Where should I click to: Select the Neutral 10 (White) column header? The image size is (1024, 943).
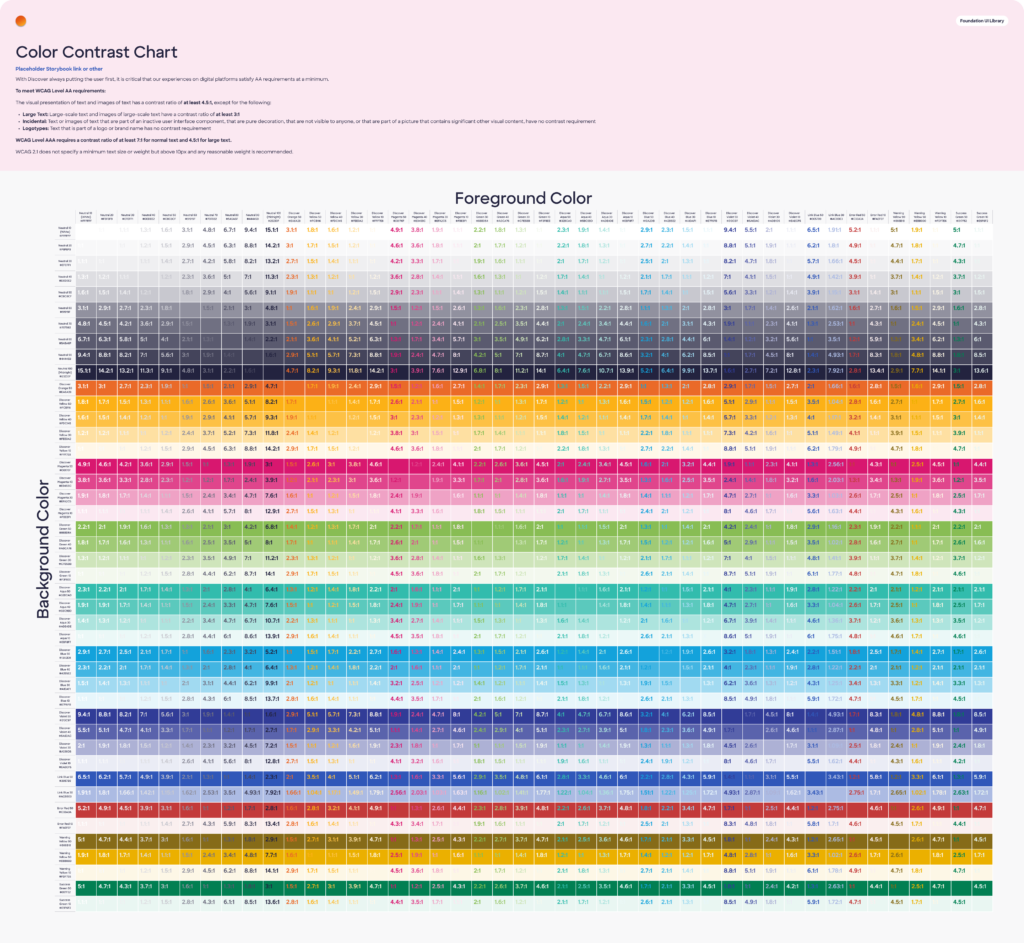pyautogui.click(x=85, y=215)
